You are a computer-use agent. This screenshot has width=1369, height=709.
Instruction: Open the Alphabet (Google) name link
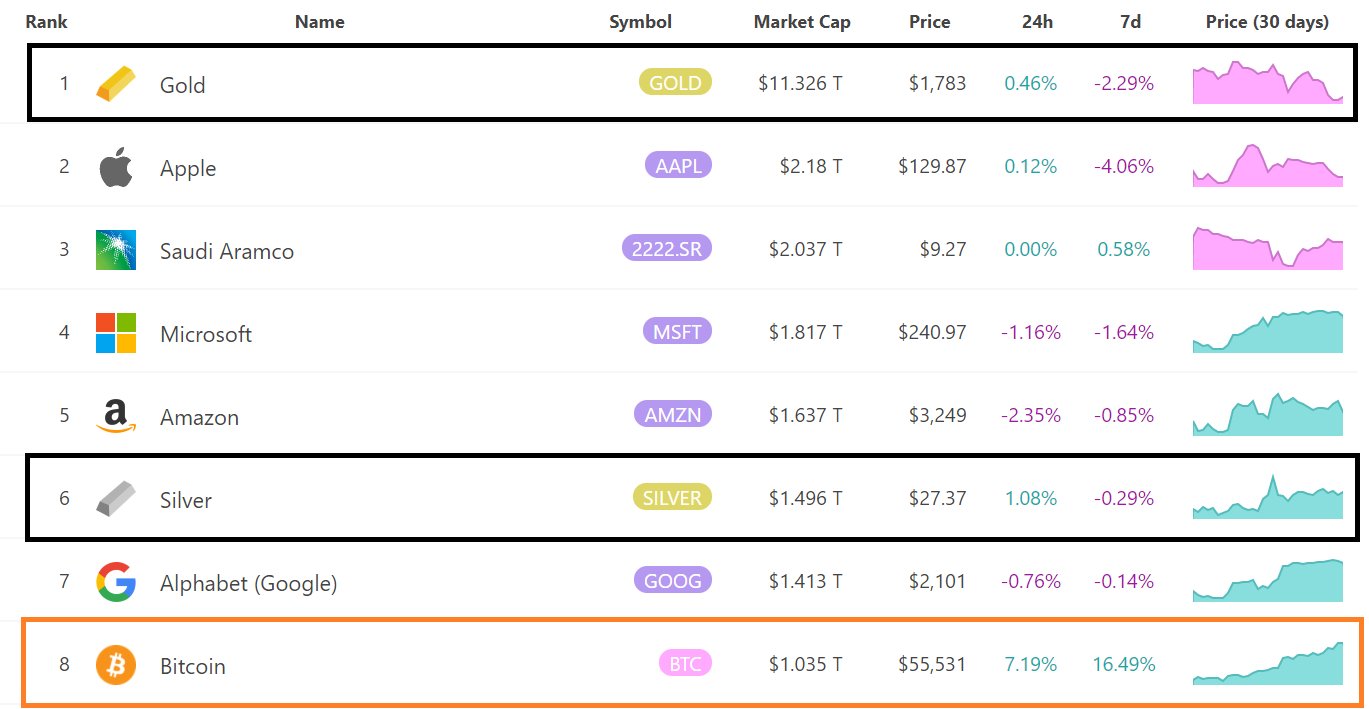click(x=248, y=583)
